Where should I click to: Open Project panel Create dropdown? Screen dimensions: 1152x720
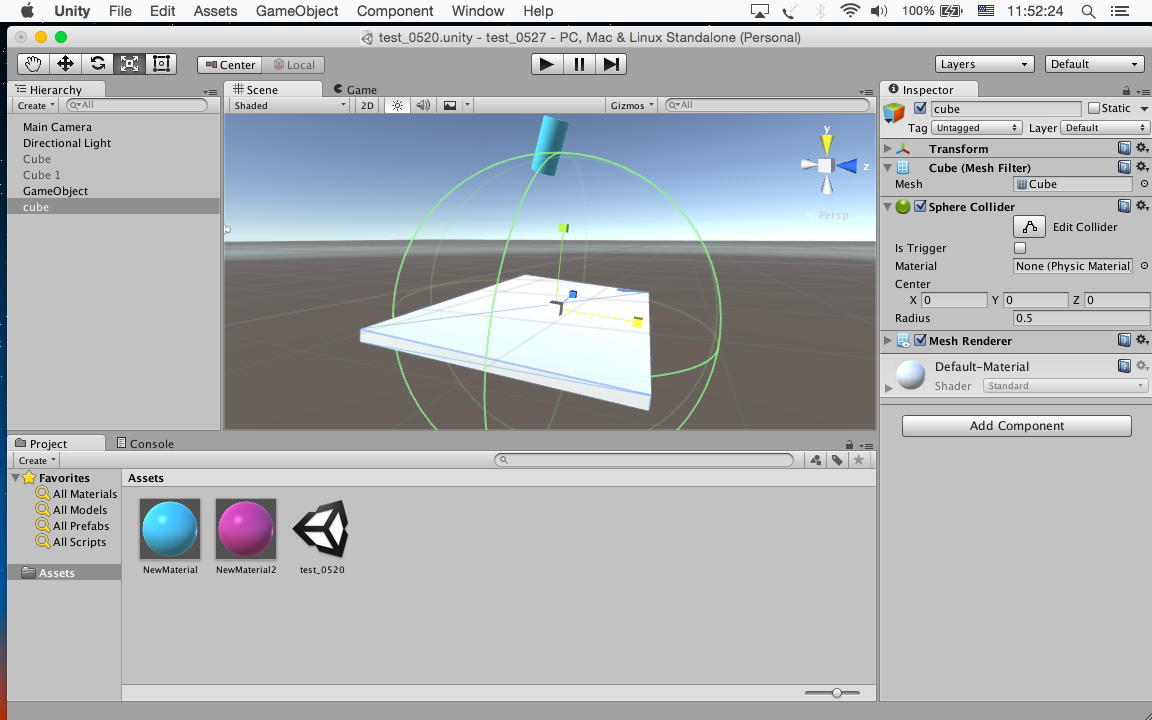tap(37, 460)
